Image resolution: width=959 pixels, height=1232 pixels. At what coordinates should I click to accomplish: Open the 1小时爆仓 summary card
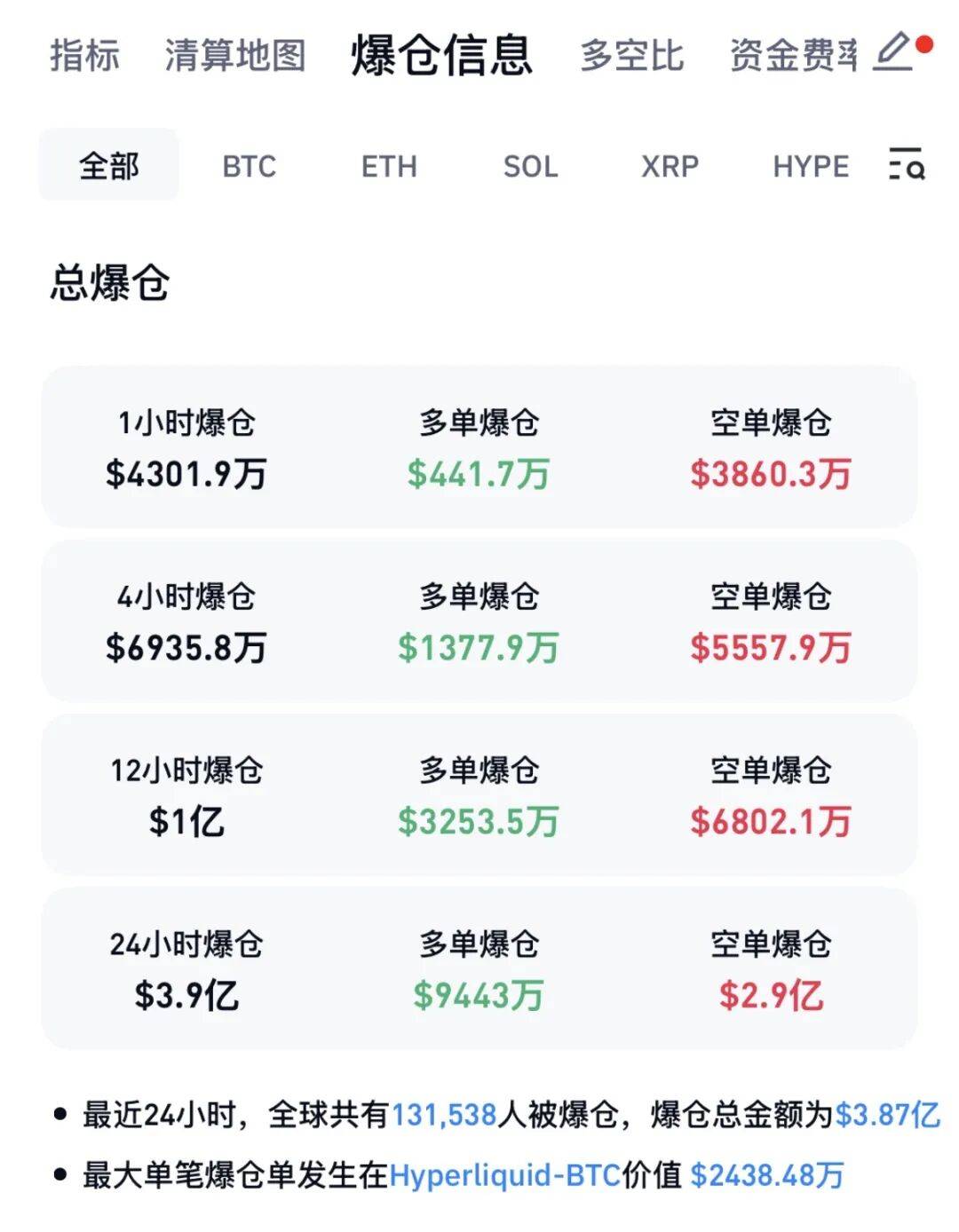(479, 447)
